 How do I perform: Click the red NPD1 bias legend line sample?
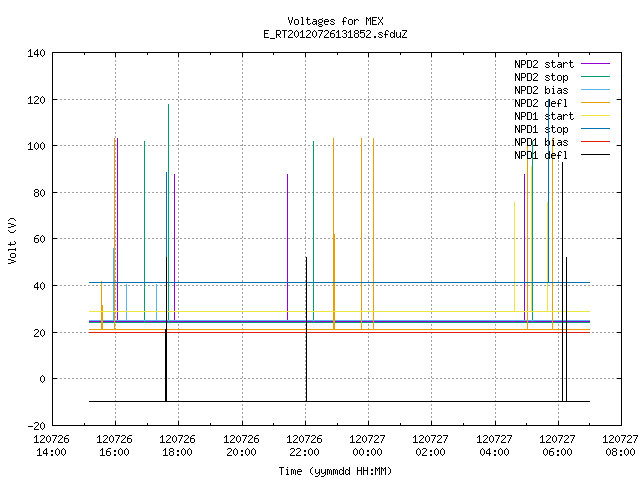[595, 142]
